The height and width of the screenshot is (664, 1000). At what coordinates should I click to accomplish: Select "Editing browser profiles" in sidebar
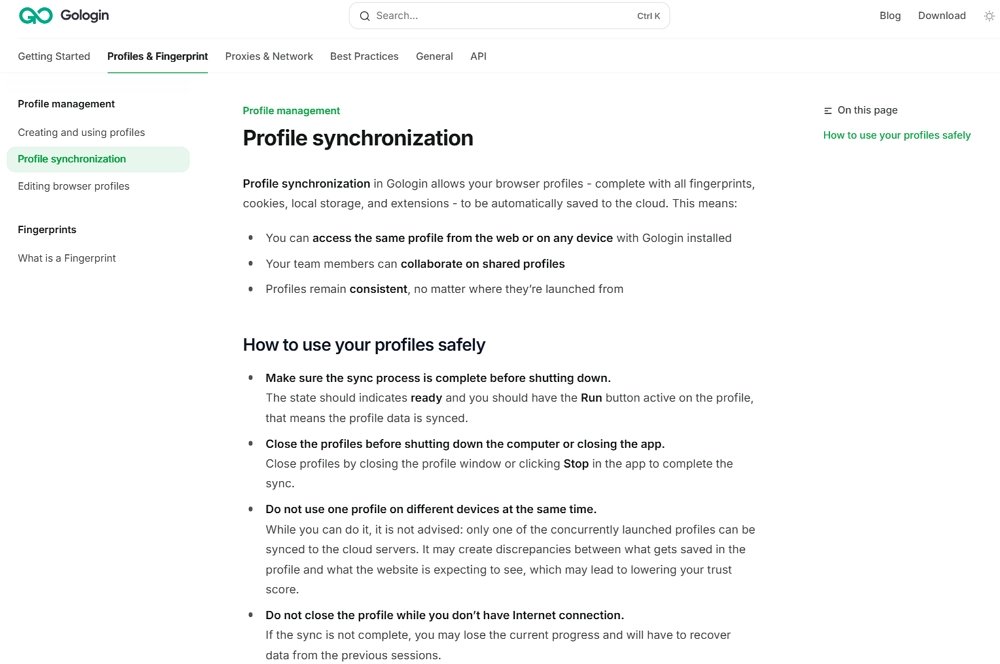coord(74,185)
